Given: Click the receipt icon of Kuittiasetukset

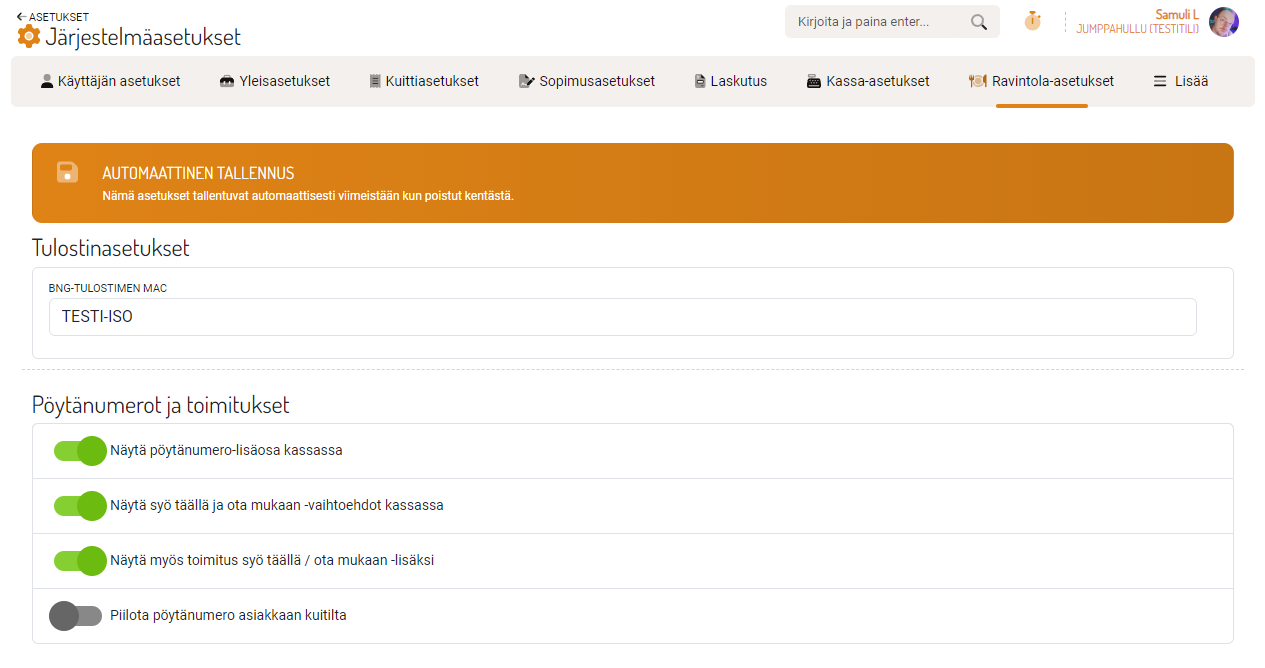Looking at the screenshot, I should click(375, 81).
